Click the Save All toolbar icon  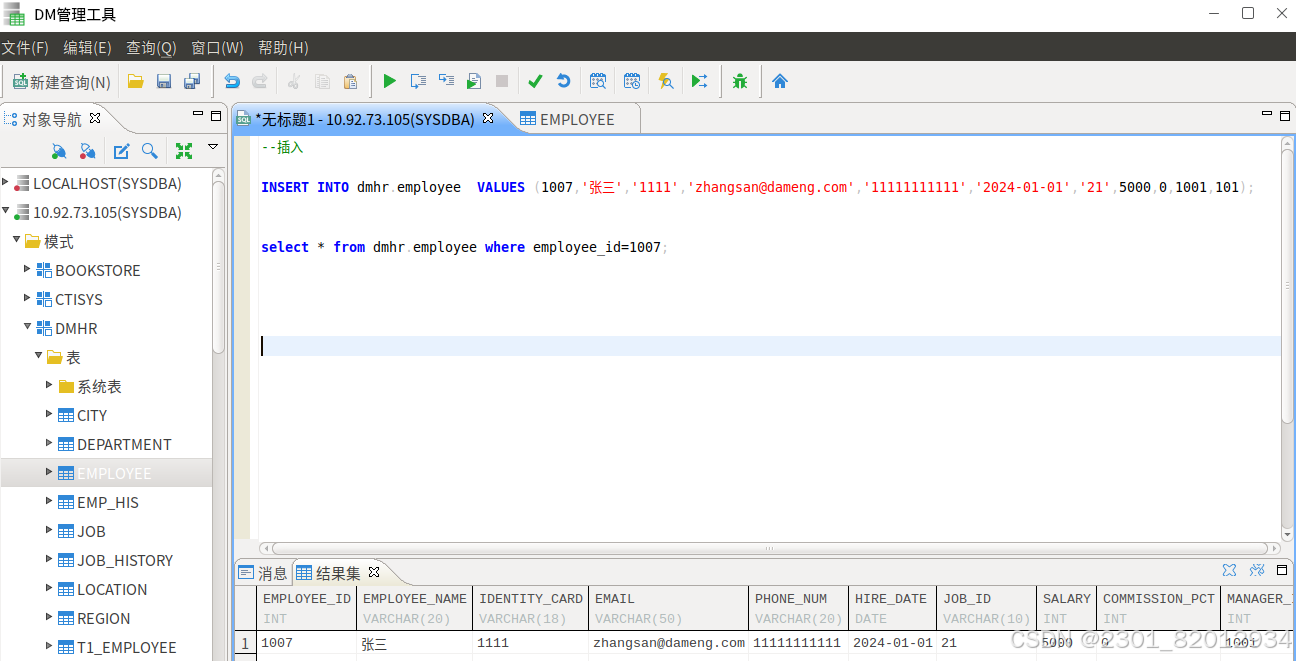point(192,82)
